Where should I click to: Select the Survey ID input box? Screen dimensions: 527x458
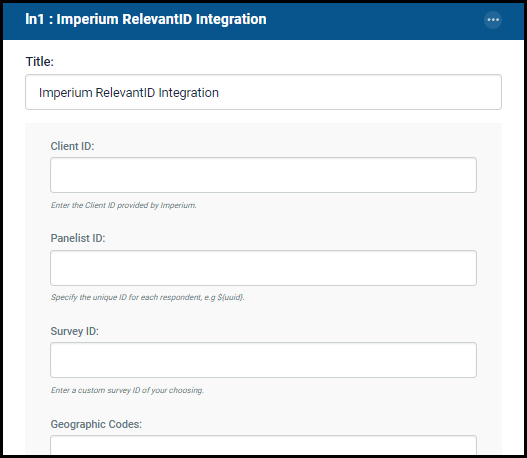(263, 360)
